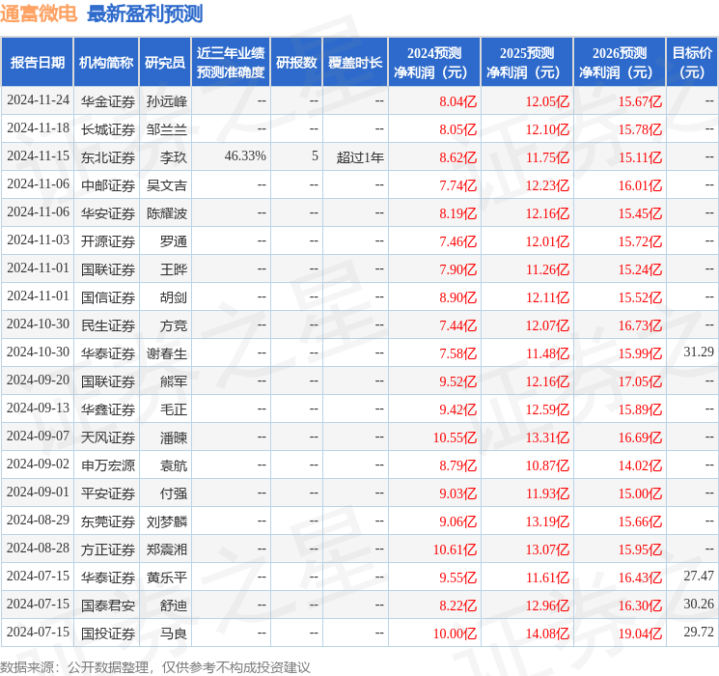Select analyst 刘梦麟
Screen dimensions: 719x676
(166, 521)
